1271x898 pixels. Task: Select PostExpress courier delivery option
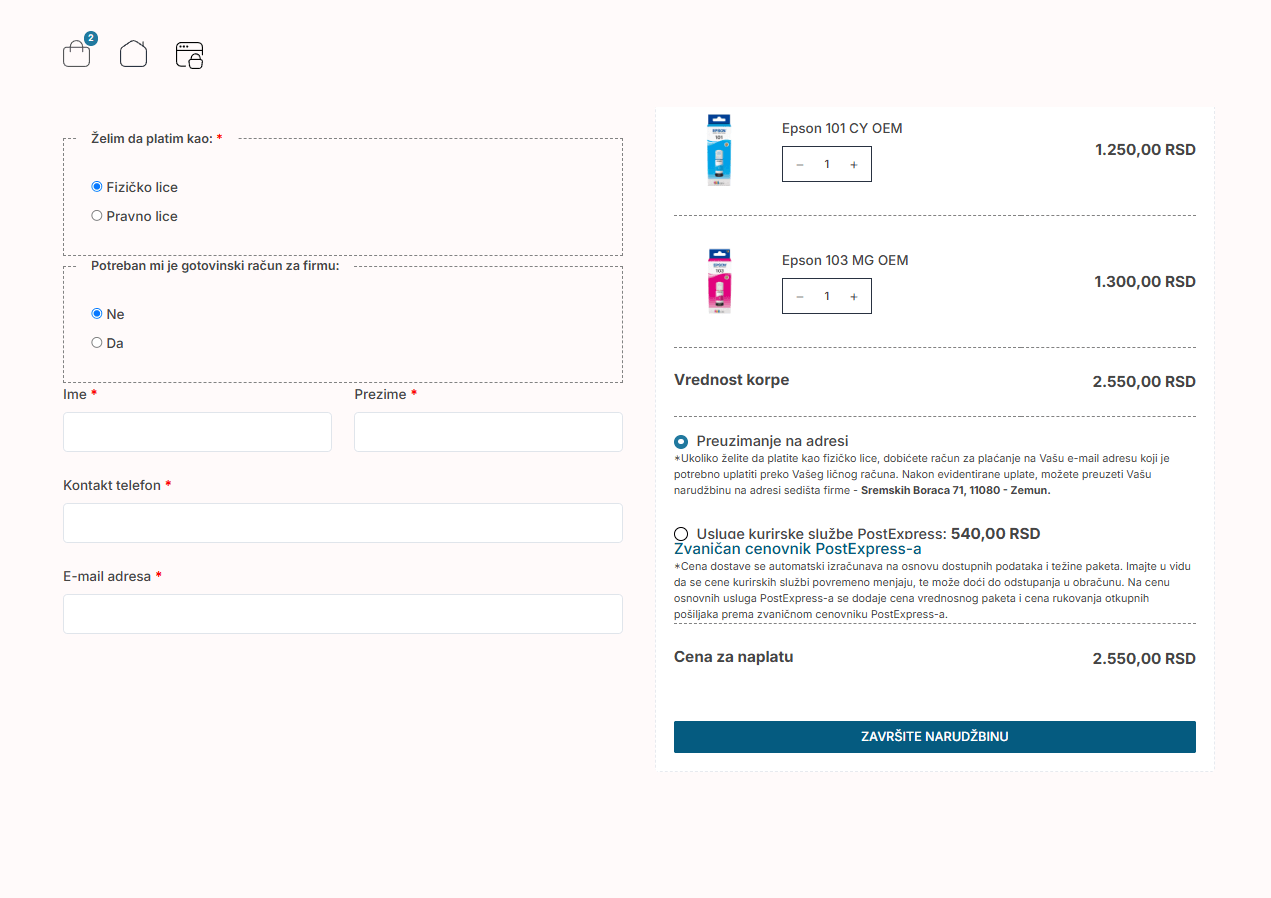pos(681,534)
